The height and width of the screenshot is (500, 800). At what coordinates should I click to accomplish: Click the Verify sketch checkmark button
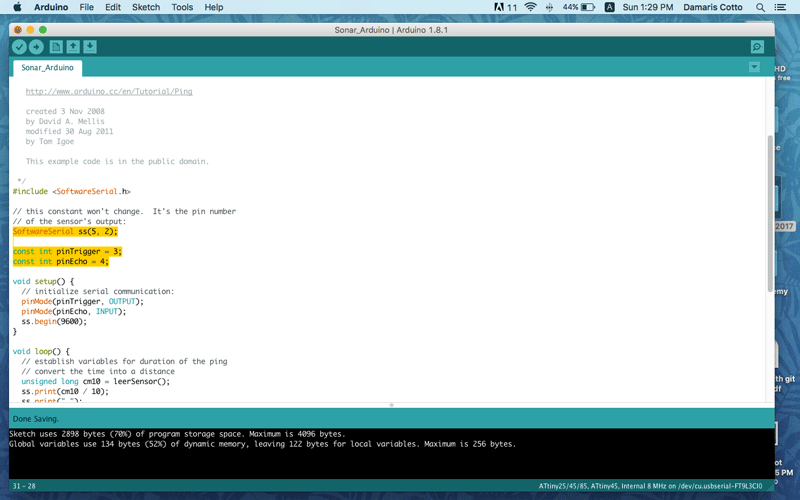tap(19, 47)
